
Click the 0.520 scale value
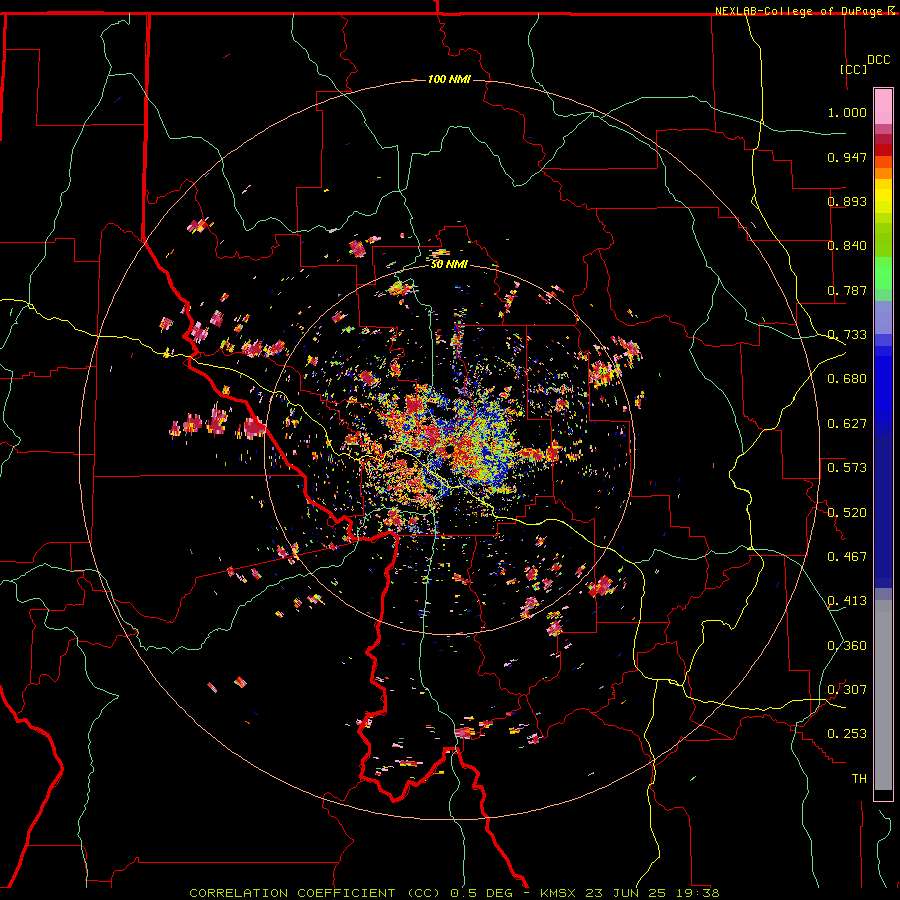pos(847,513)
